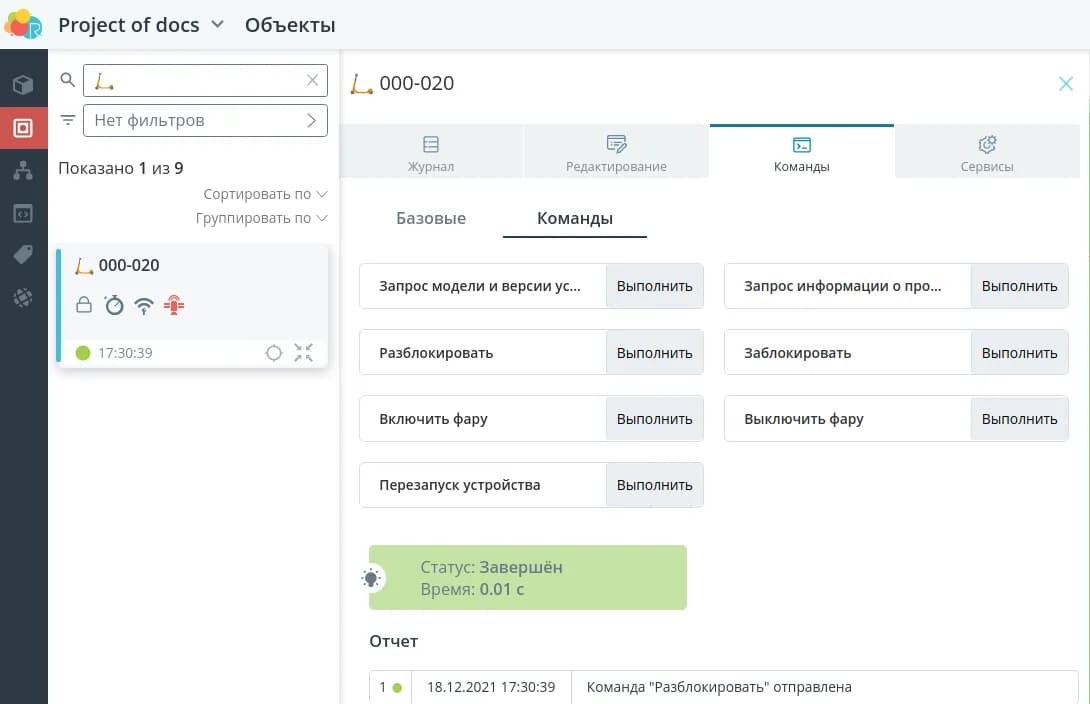Expand the 'Группировать по' dropdown
The height and width of the screenshot is (704, 1090).
tap(261, 218)
